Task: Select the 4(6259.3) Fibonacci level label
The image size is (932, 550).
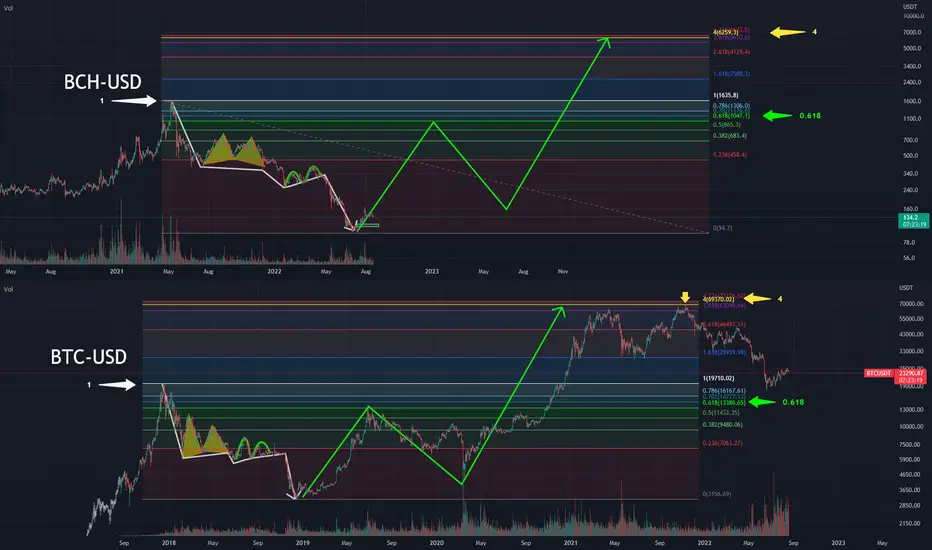Action: click(x=726, y=32)
